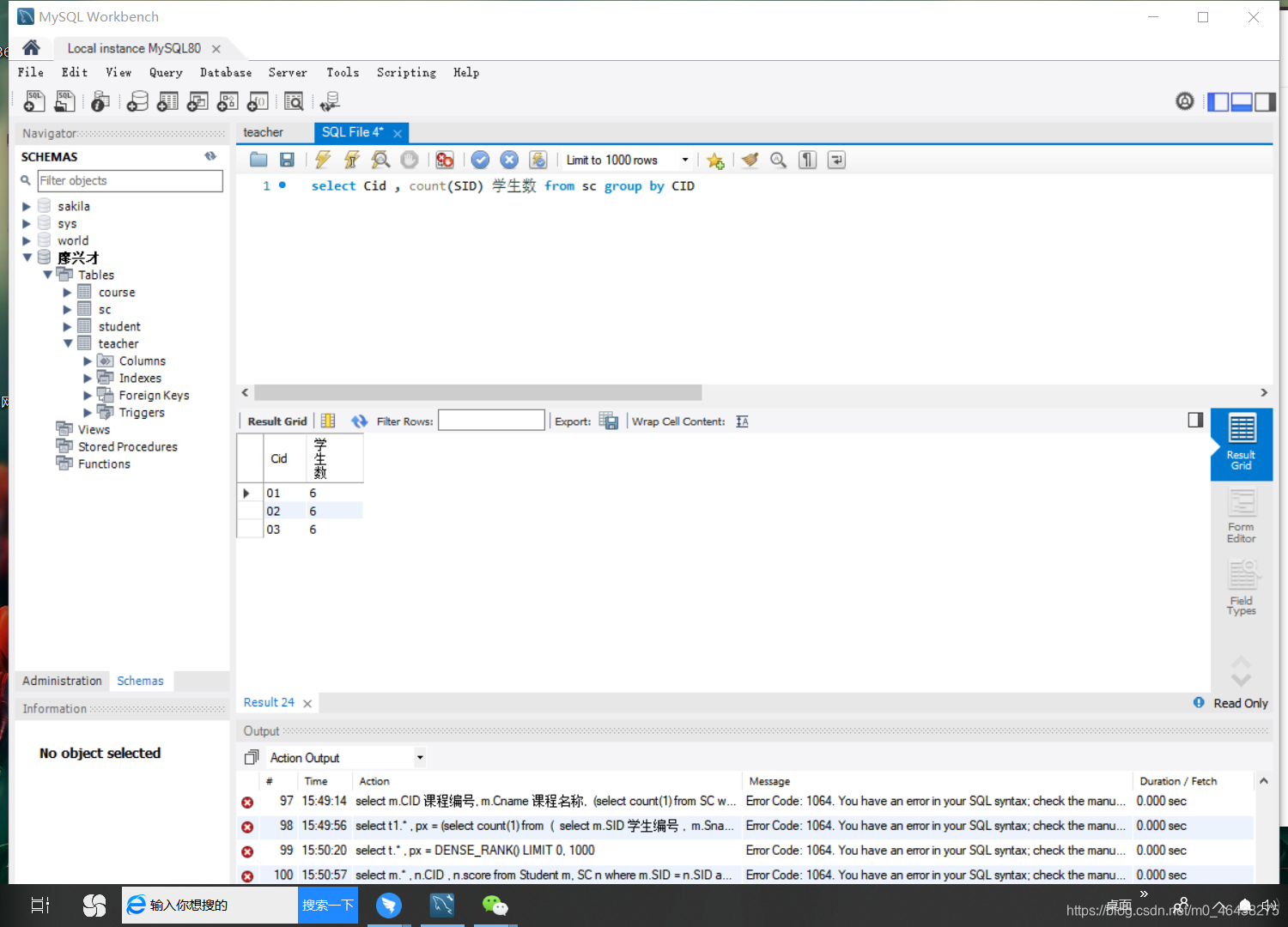The height and width of the screenshot is (927, 1288).
Task: Open File menu
Action: [31, 72]
